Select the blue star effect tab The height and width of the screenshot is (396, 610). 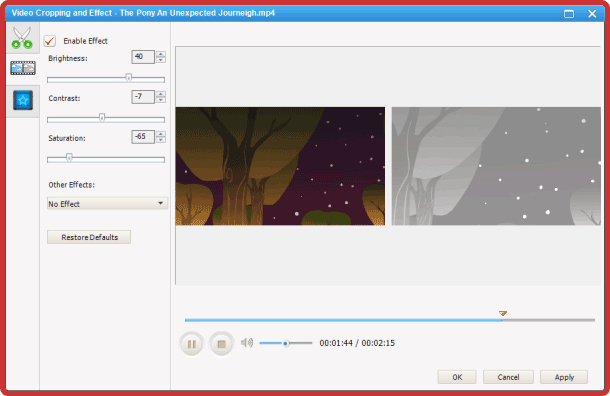coord(23,100)
